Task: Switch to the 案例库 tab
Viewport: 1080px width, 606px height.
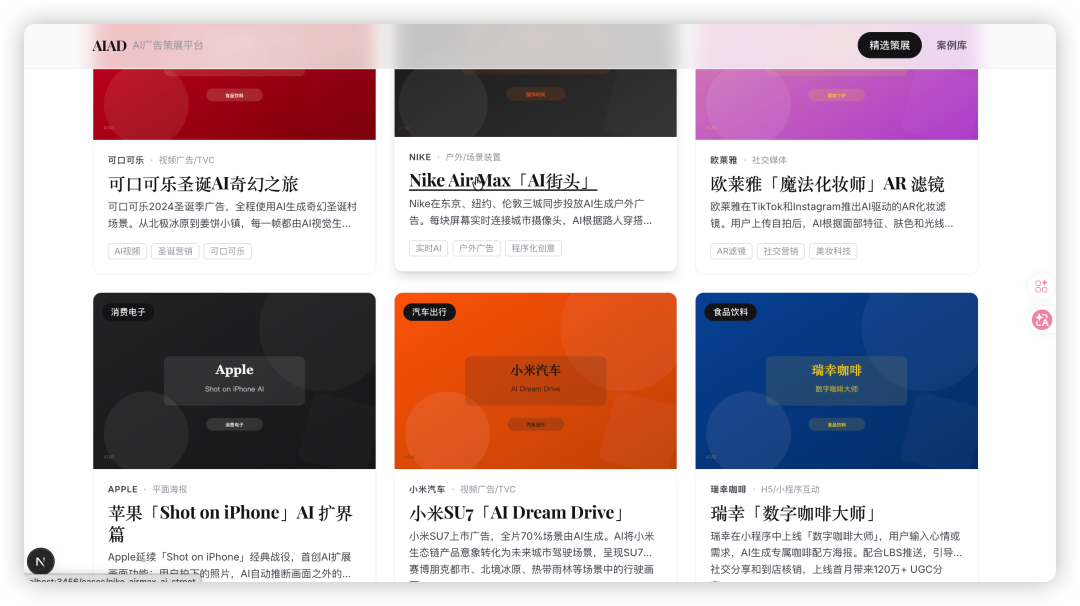Action: 951,45
